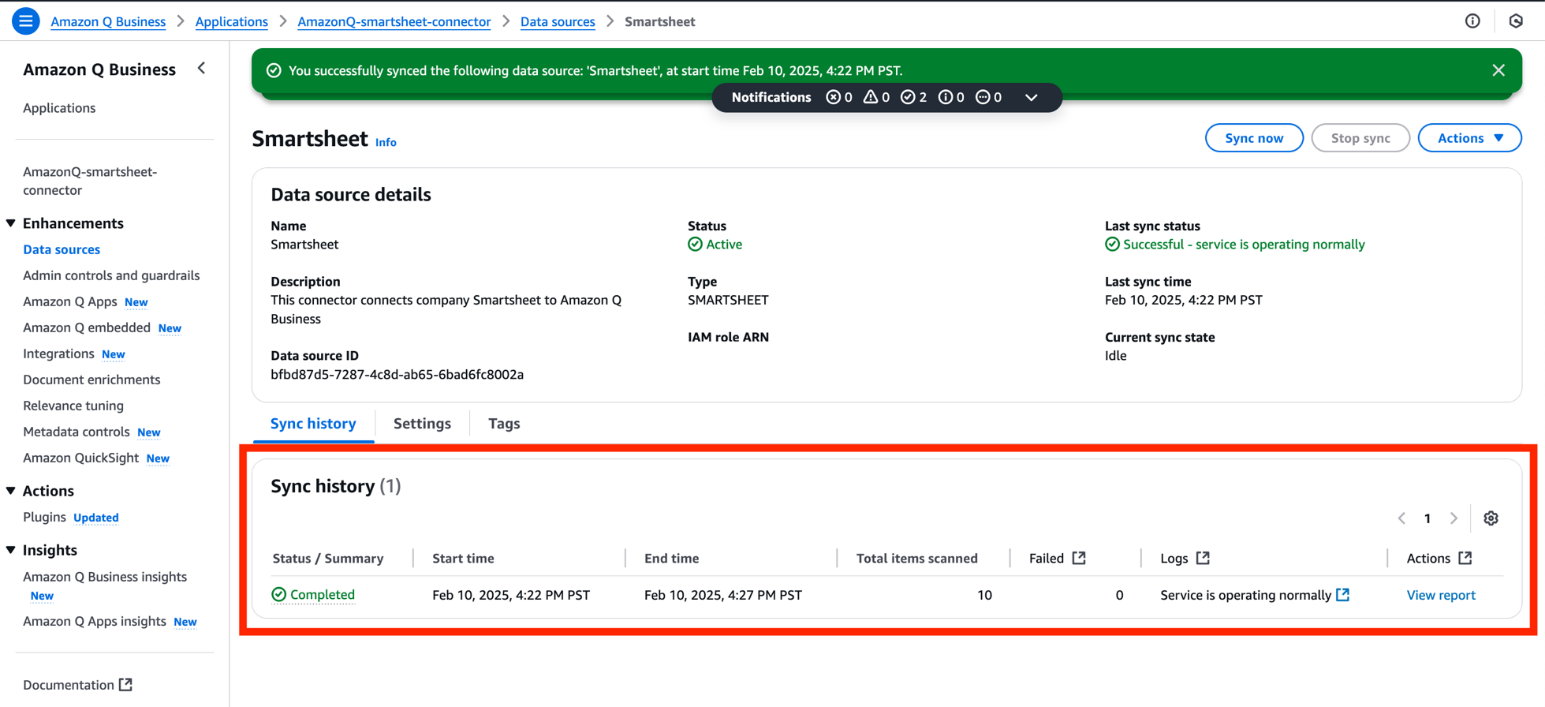Open the Actions dropdown button
The image size is (1545, 707).
(x=1470, y=138)
